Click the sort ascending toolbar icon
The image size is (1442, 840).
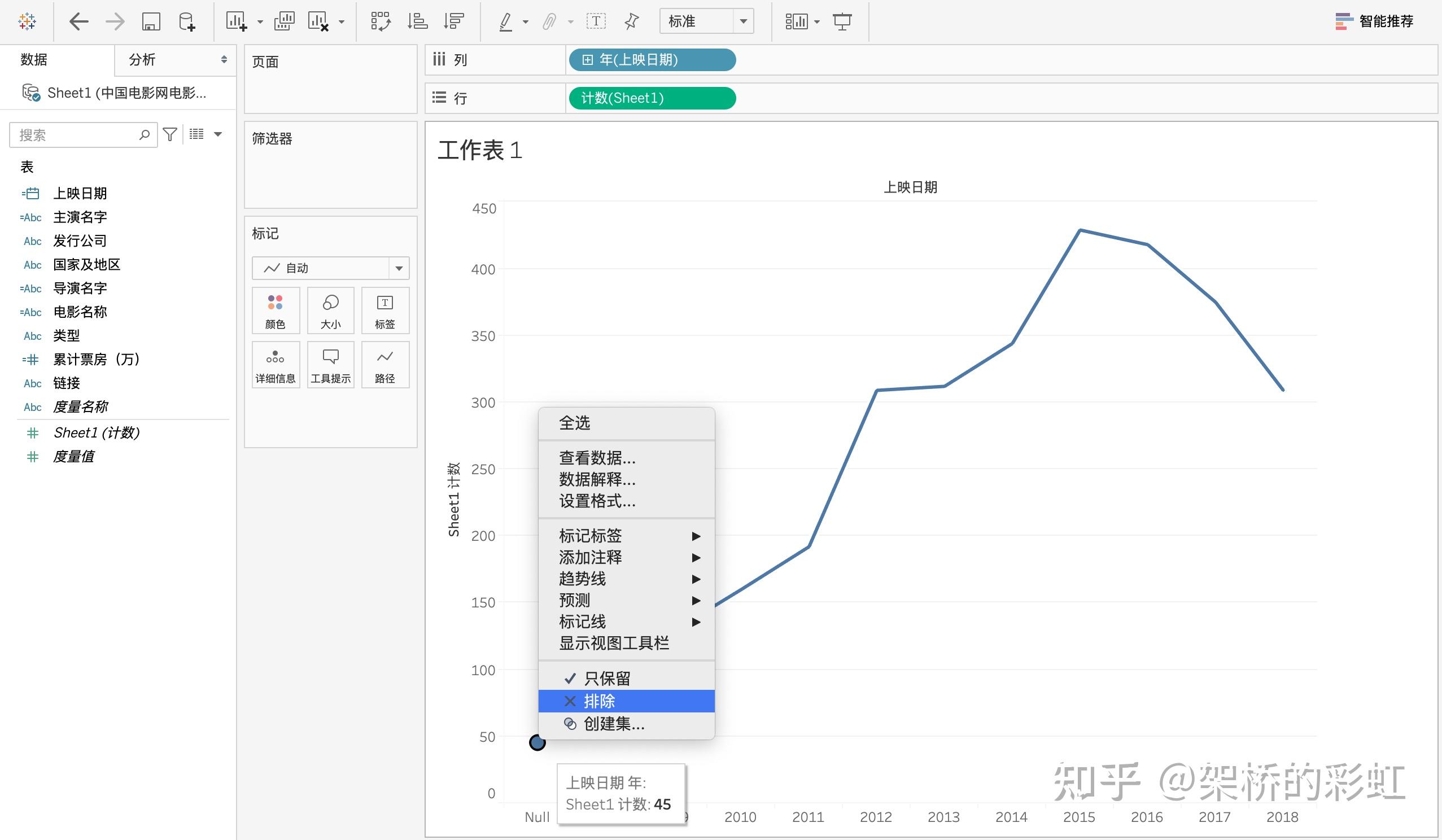coord(417,22)
